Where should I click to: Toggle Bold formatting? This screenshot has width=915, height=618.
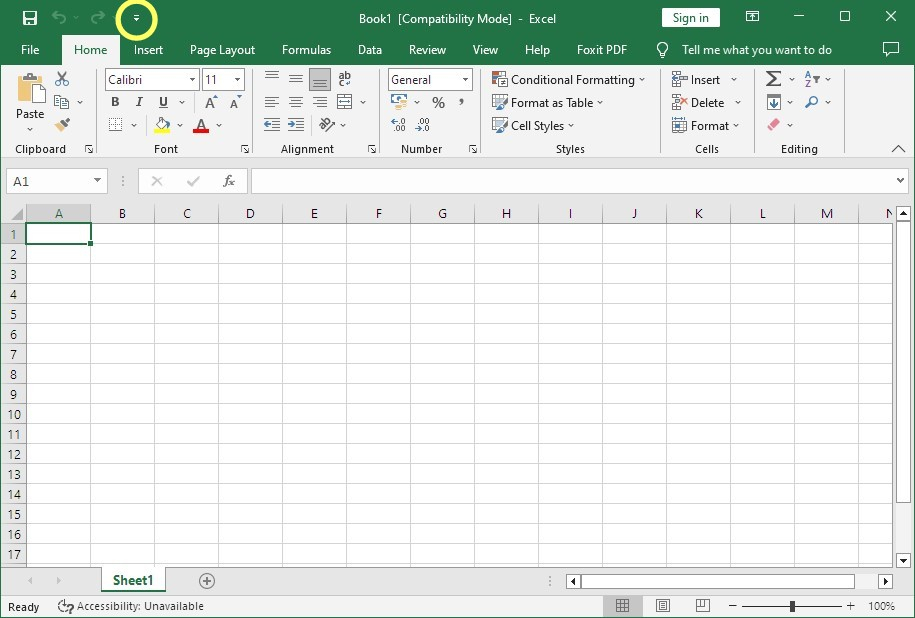(x=115, y=102)
